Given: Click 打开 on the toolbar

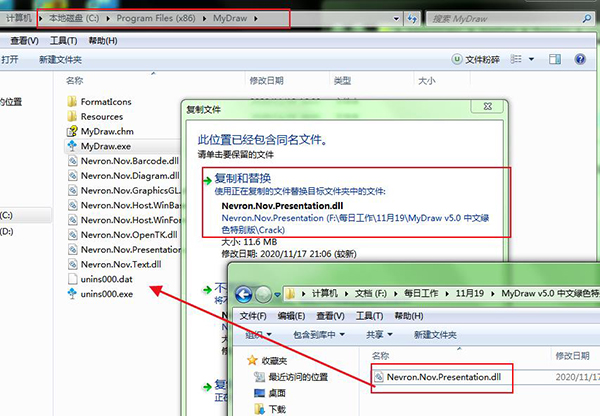Looking at the screenshot, I should [10, 59].
